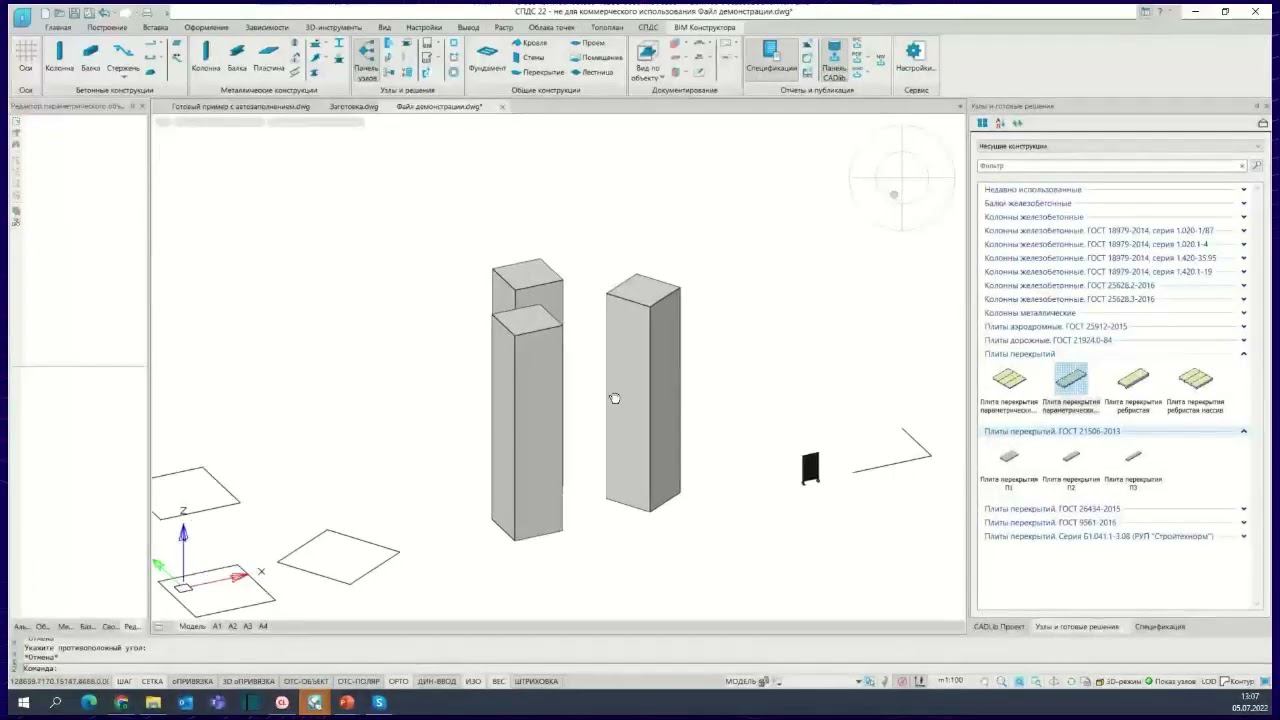Click the Фильтр search input field
Screen dimensions: 1280x720
tap(1109, 166)
